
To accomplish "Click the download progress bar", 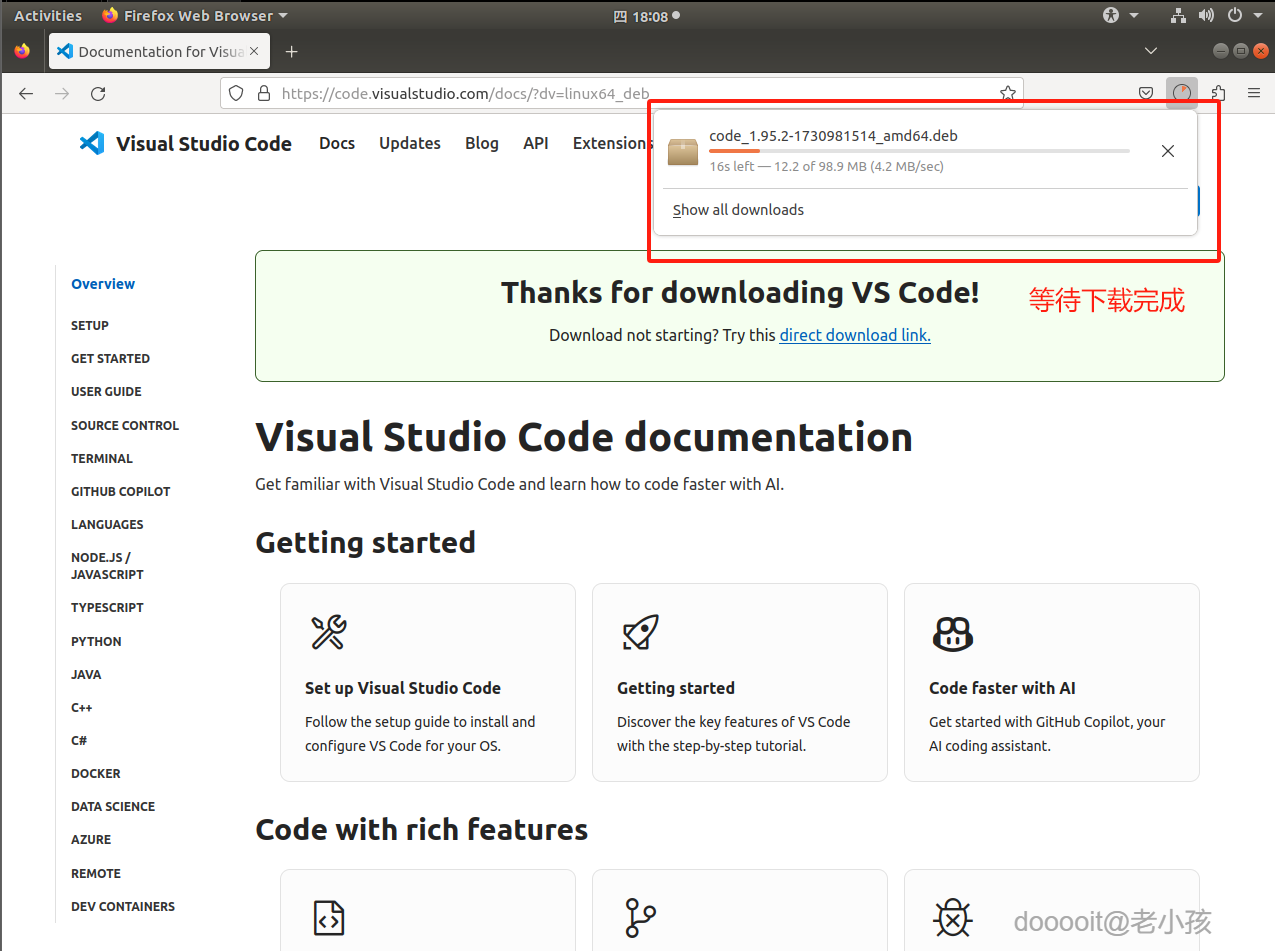I will 918,151.
